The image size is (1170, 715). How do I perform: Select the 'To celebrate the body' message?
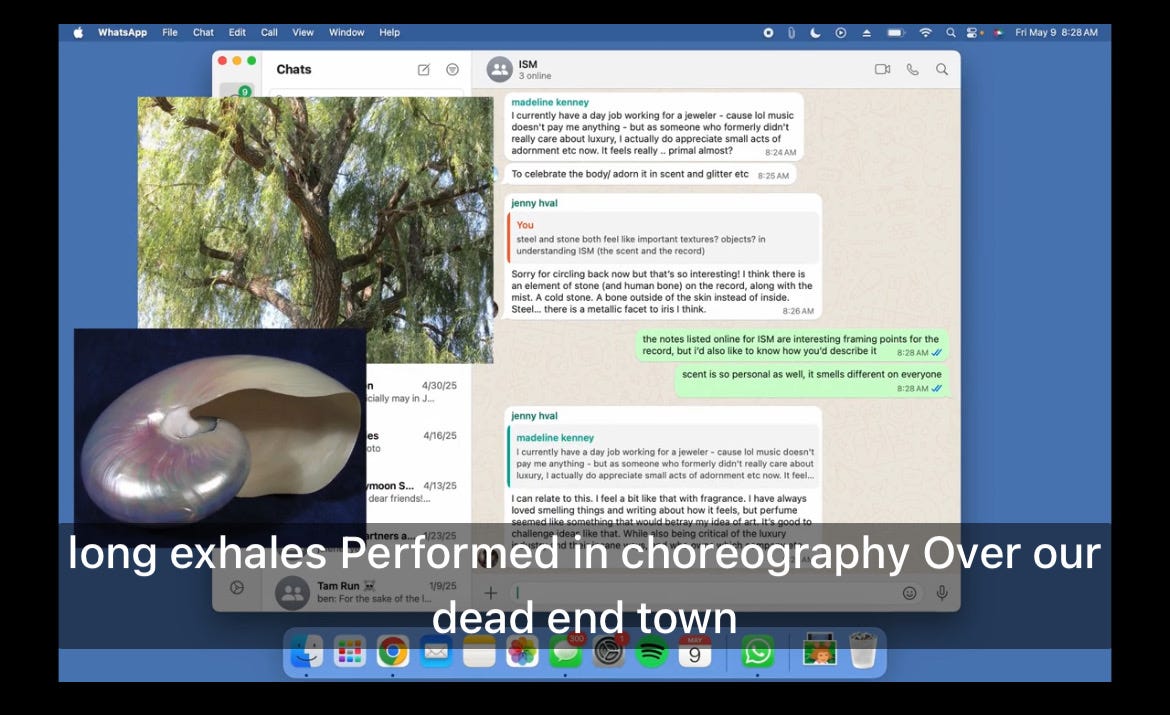coord(649,174)
